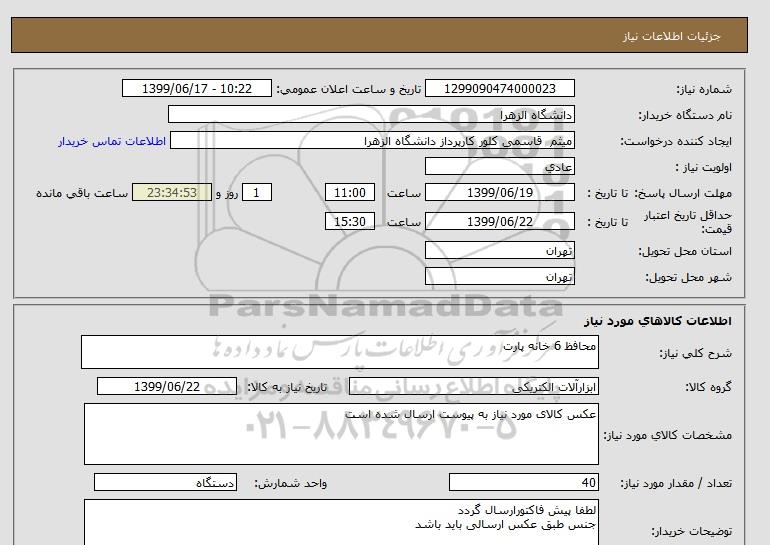Click the unit of measure field دستگاه
770x545 pixels.
click(x=165, y=482)
